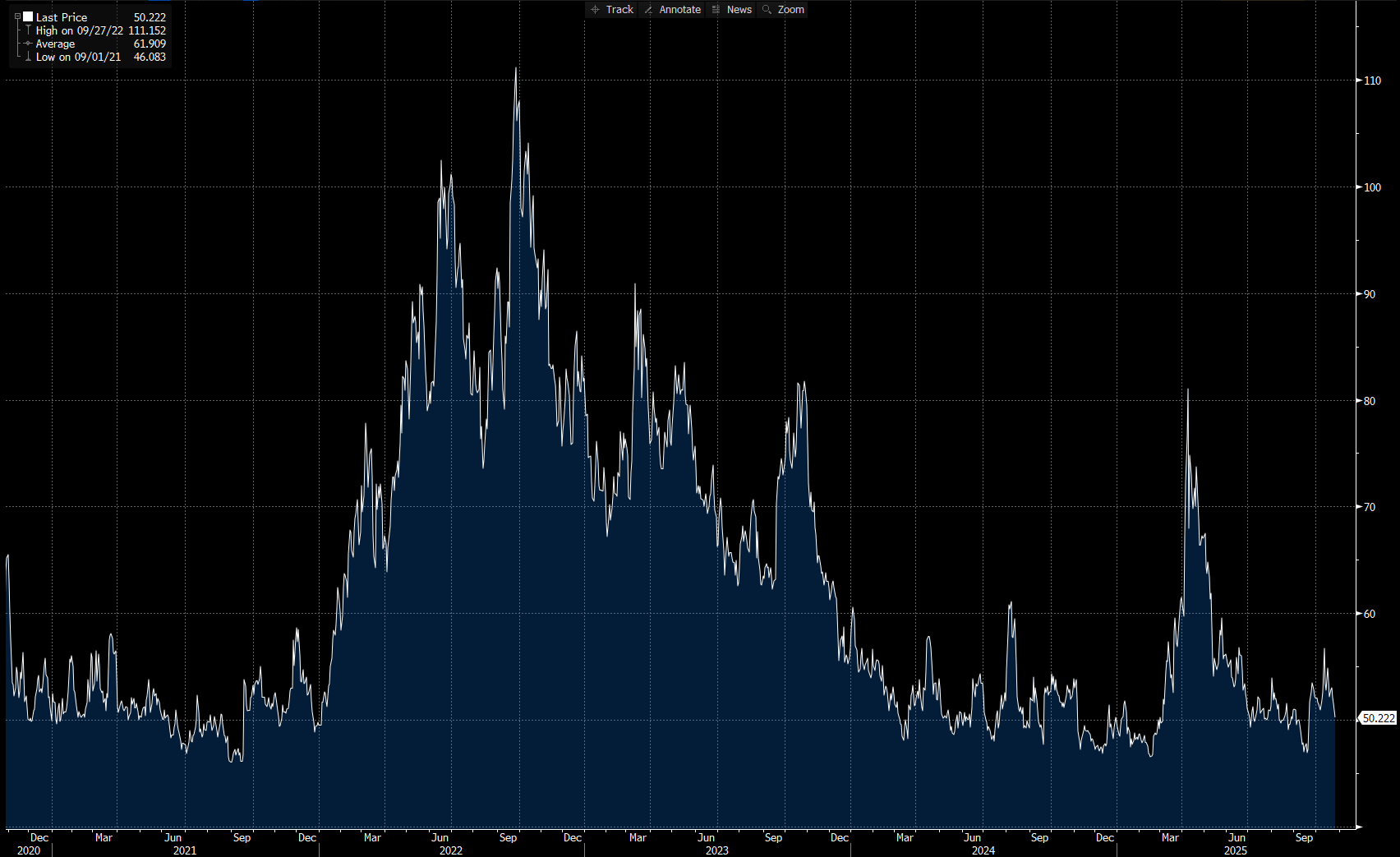This screenshot has width=1400, height=857.
Task: Click the 90 price axis label
Action: click(1370, 294)
